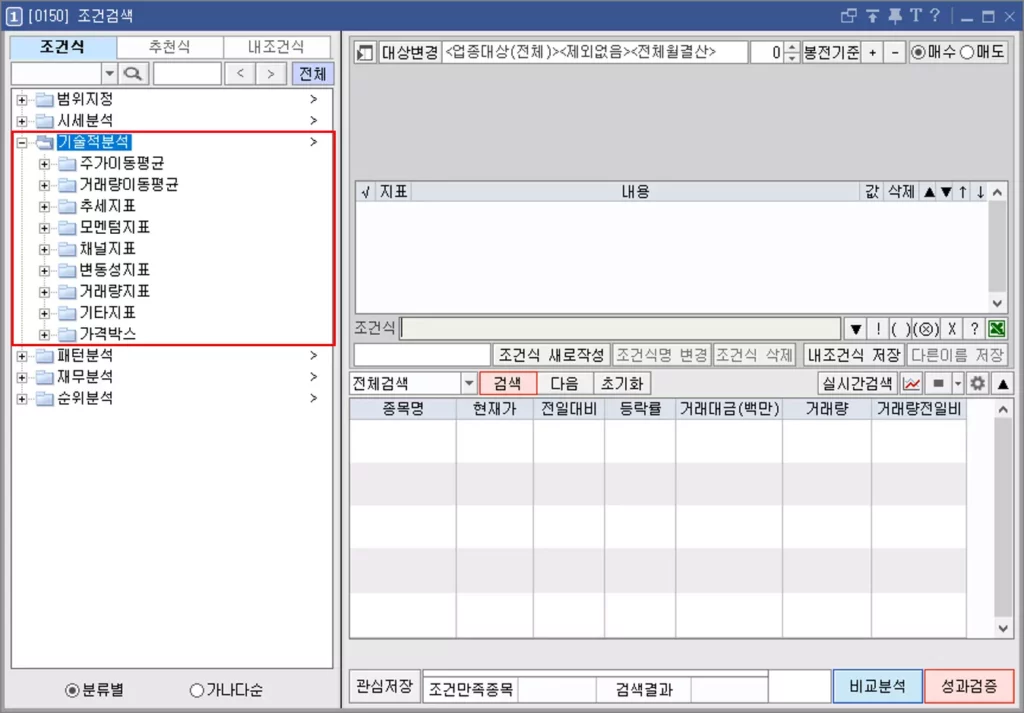
Task: Click the previous < search result button
Action: point(240,74)
